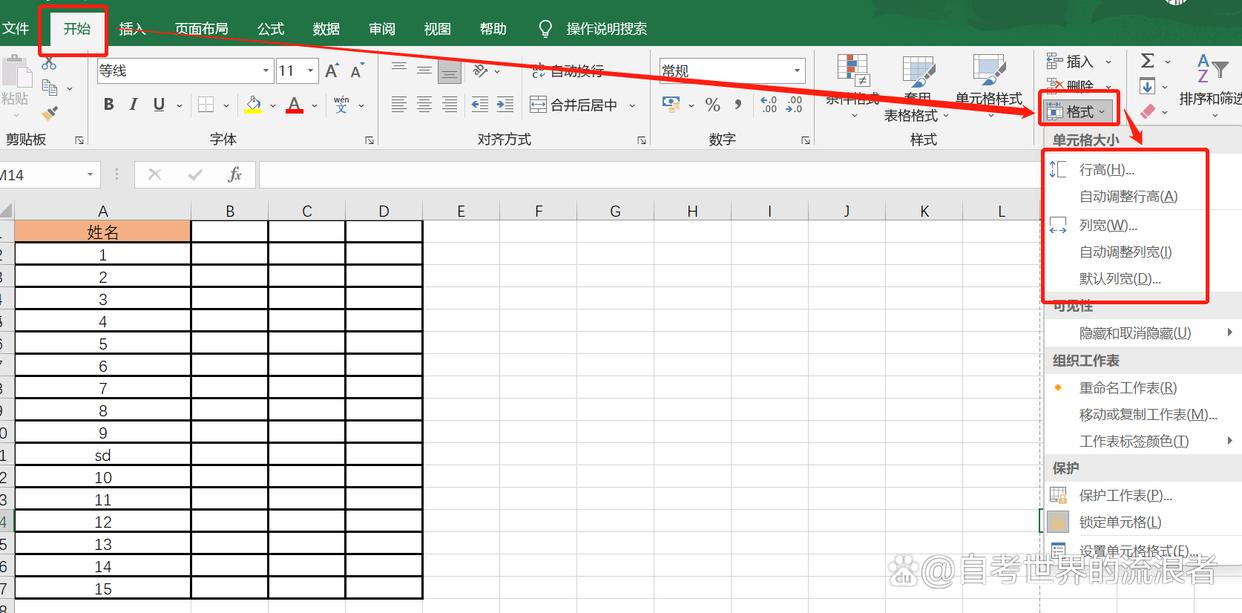Screen dimensions: 1242x613
Task: Click the text Orientation icon
Action: click(x=481, y=71)
